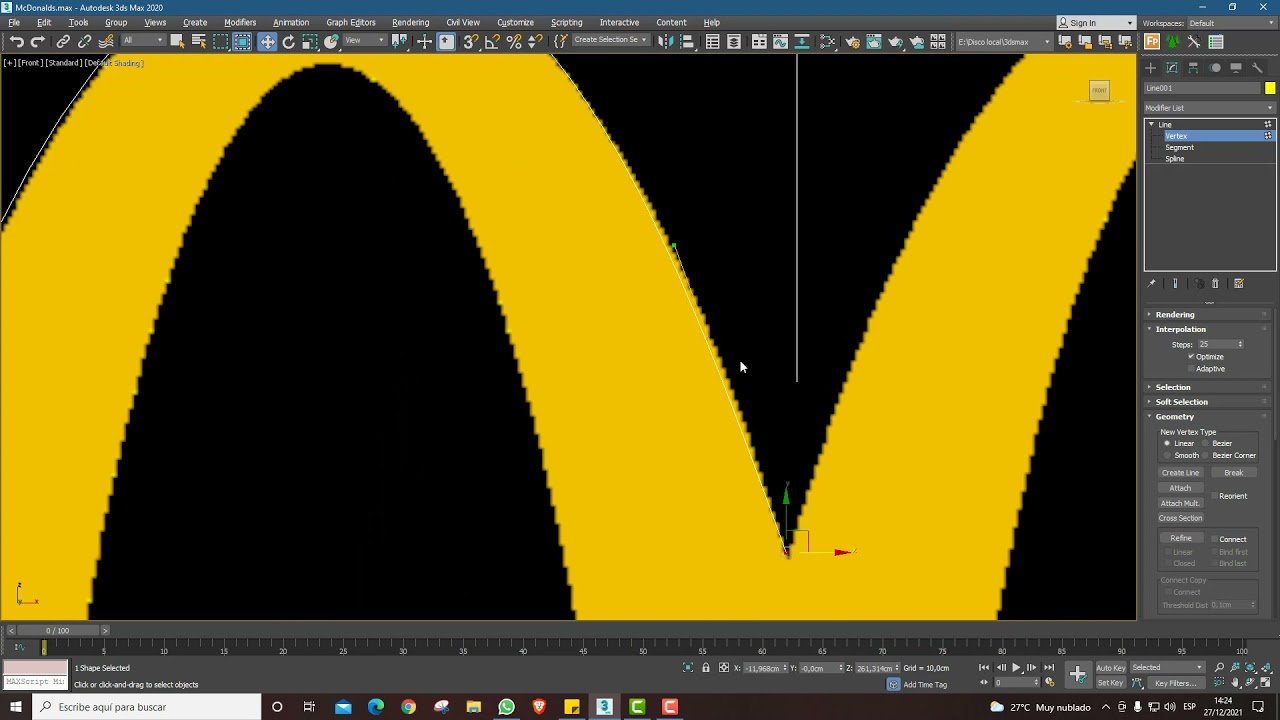Activate the Unlink Selection tool
This screenshot has width=1280, height=720.
[84, 42]
